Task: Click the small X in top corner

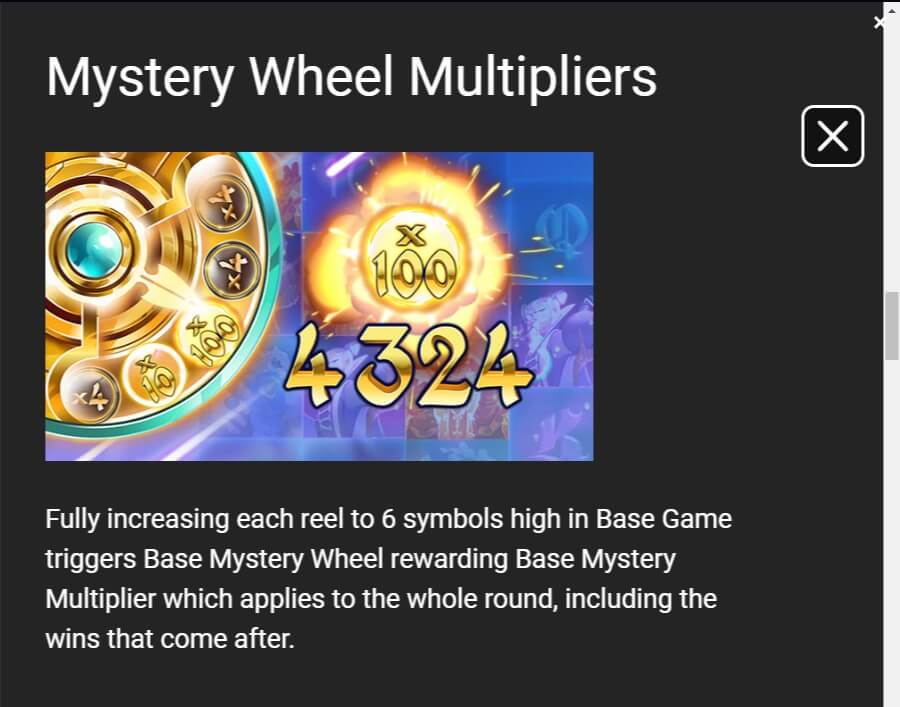Action: (879, 22)
